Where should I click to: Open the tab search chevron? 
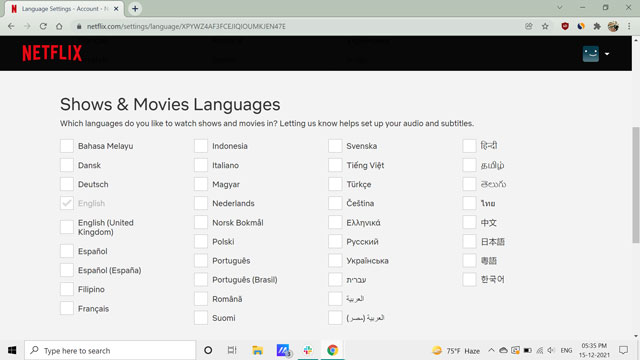[560, 7]
